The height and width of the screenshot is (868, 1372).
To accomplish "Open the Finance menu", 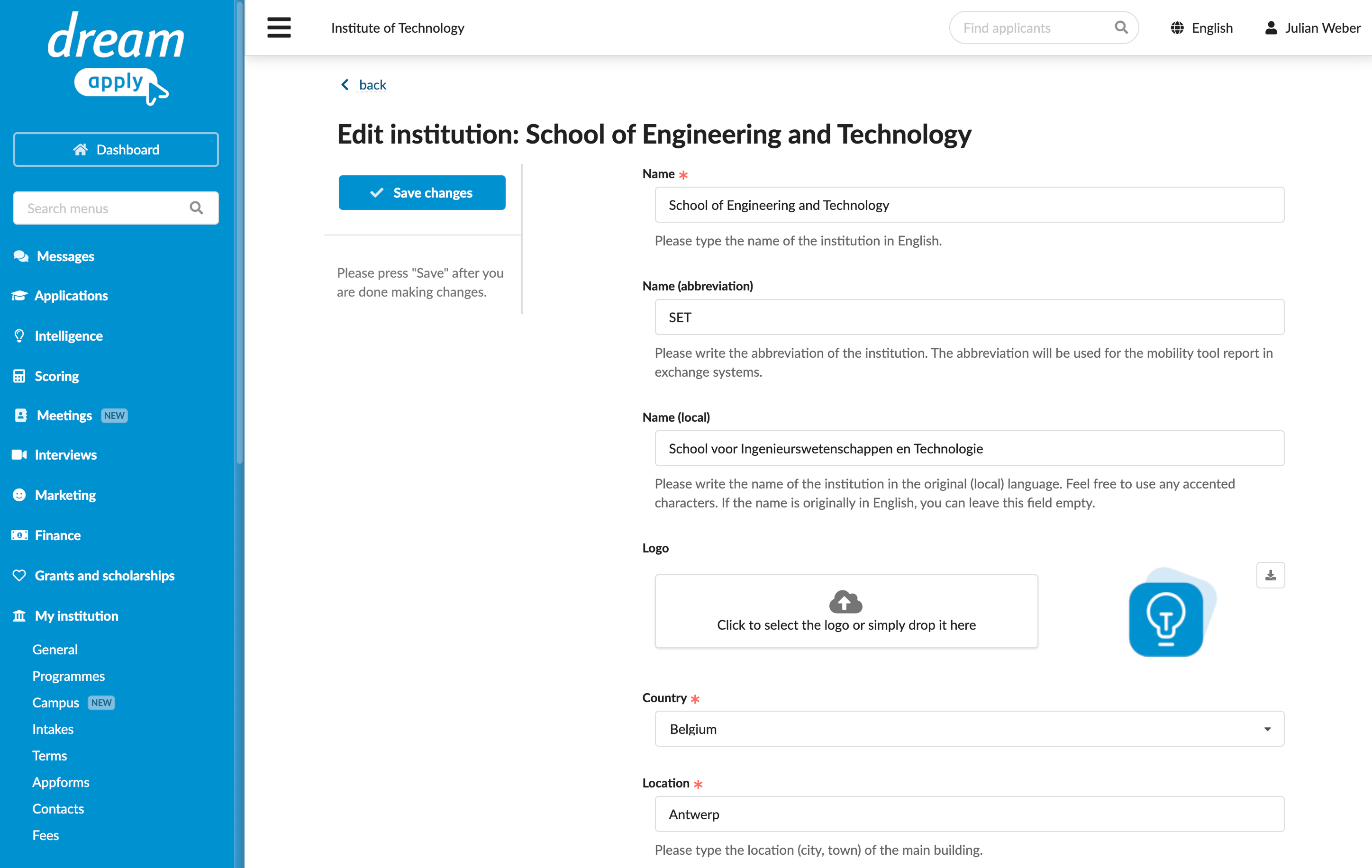I will (x=57, y=535).
